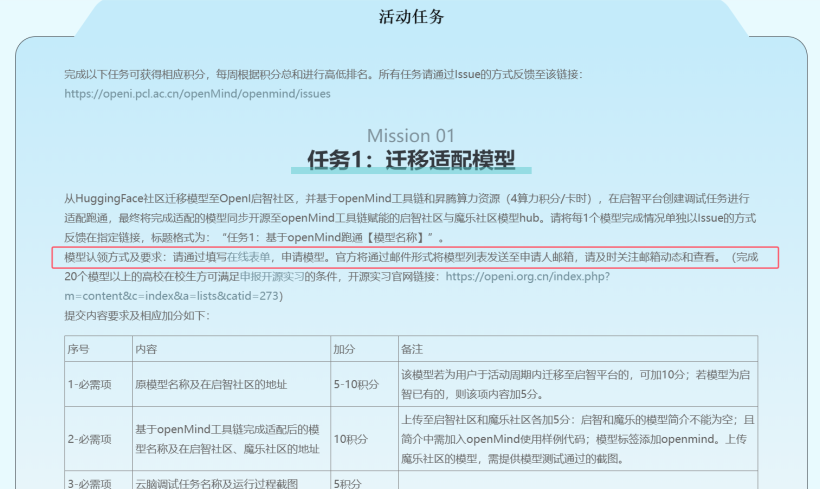Click the 5-10积分 score cell

[x=364, y=384]
